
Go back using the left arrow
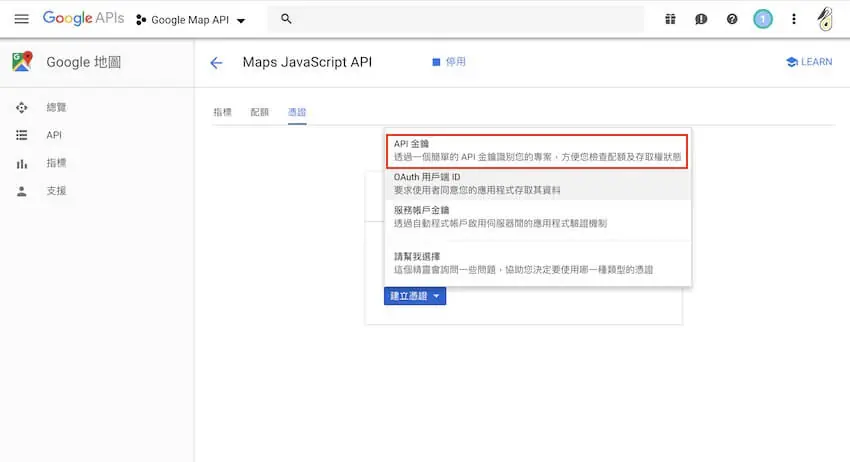pos(216,63)
